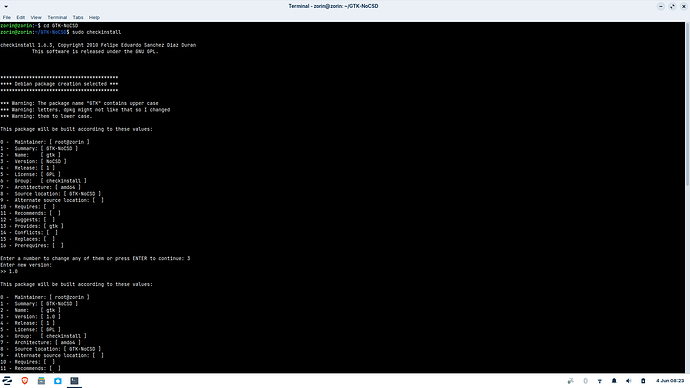
Task: Open the network icon in tray
Action: pyautogui.click(x=599, y=381)
